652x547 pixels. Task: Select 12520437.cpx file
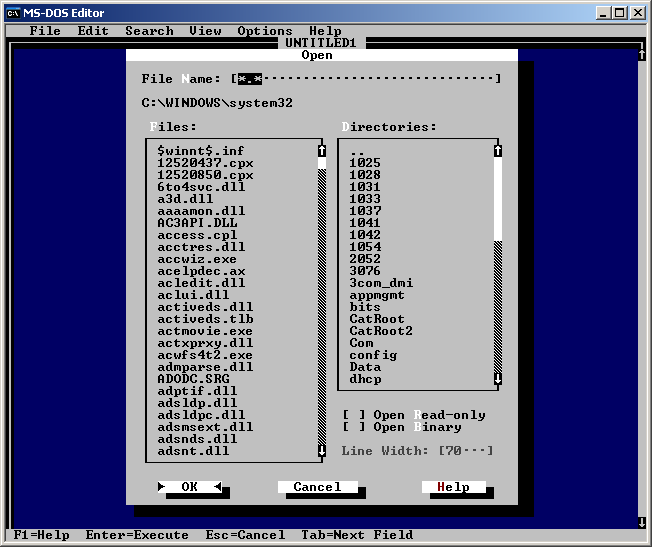[x=205, y=163]
